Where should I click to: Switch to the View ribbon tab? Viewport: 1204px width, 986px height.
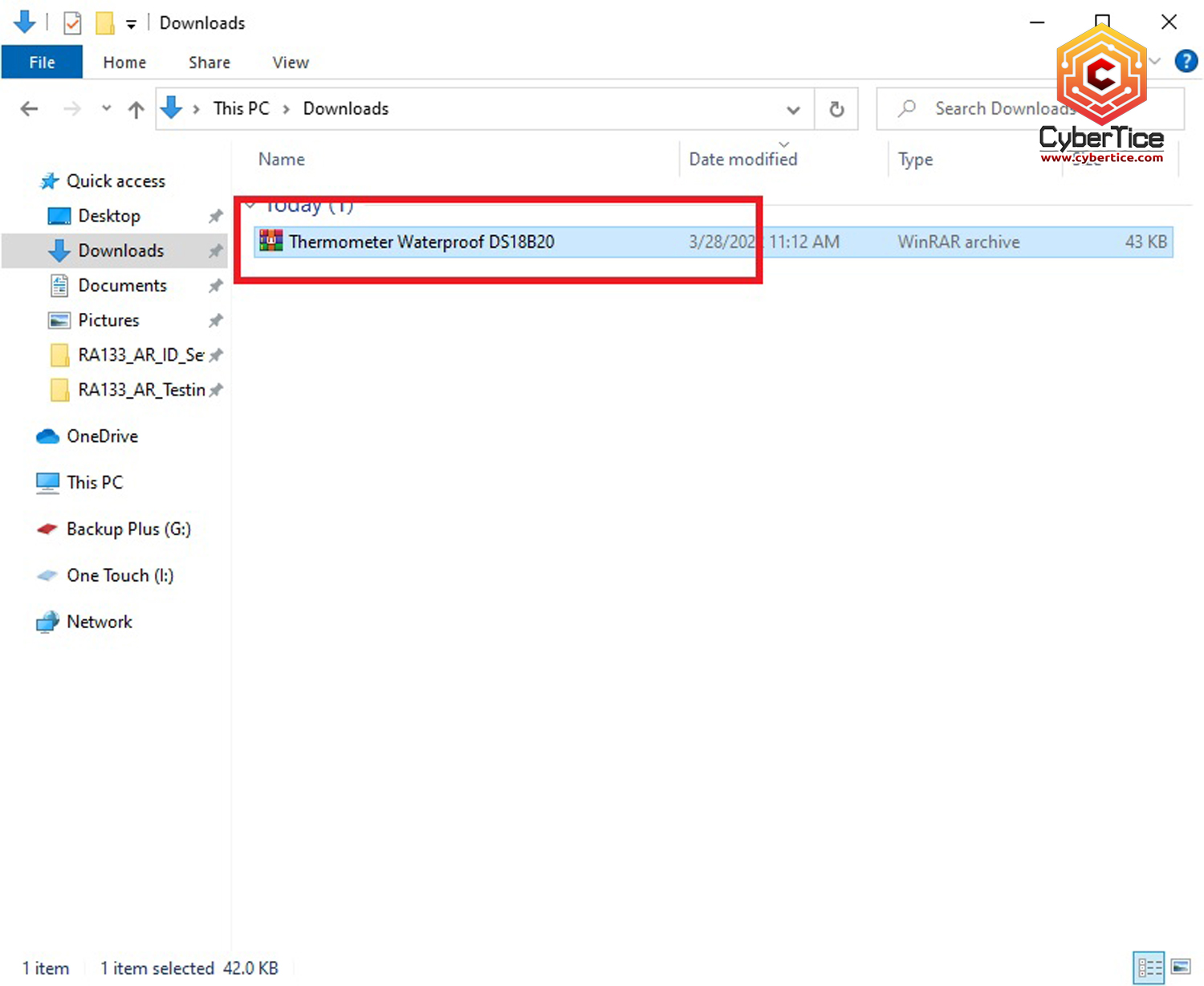tap(291, 63)
